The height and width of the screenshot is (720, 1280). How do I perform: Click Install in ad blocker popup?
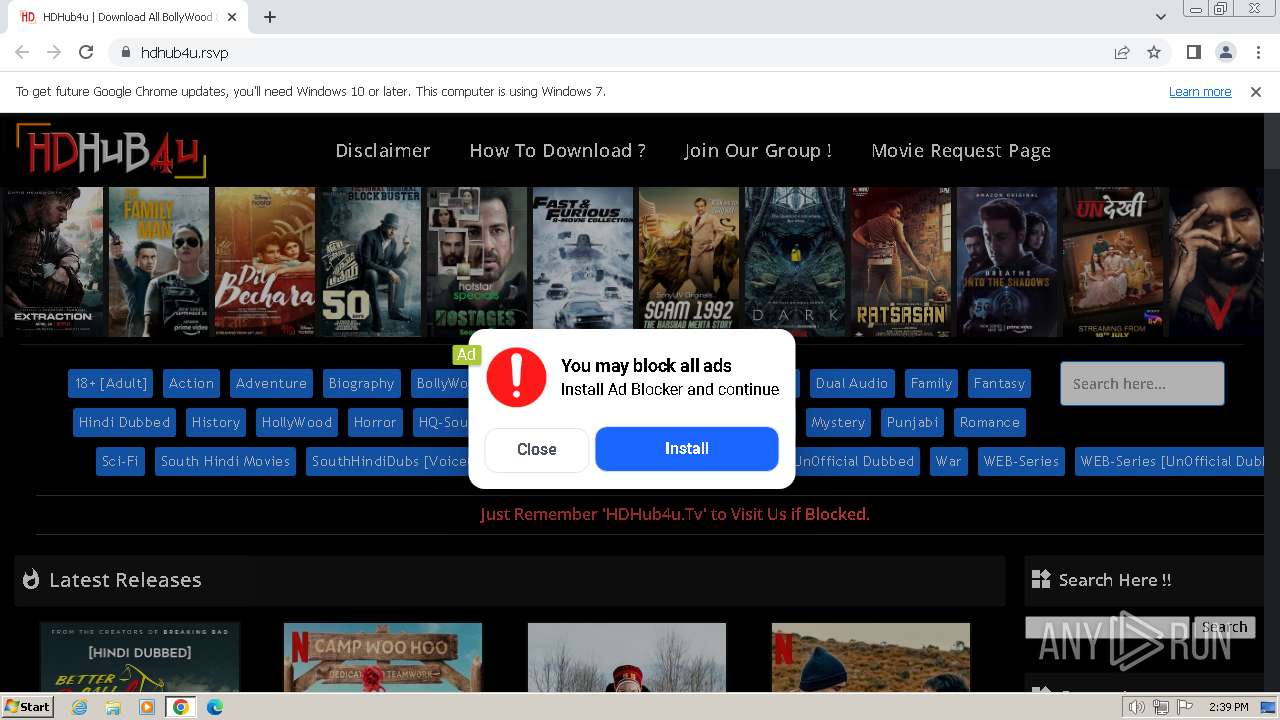(x=687, y=449)
